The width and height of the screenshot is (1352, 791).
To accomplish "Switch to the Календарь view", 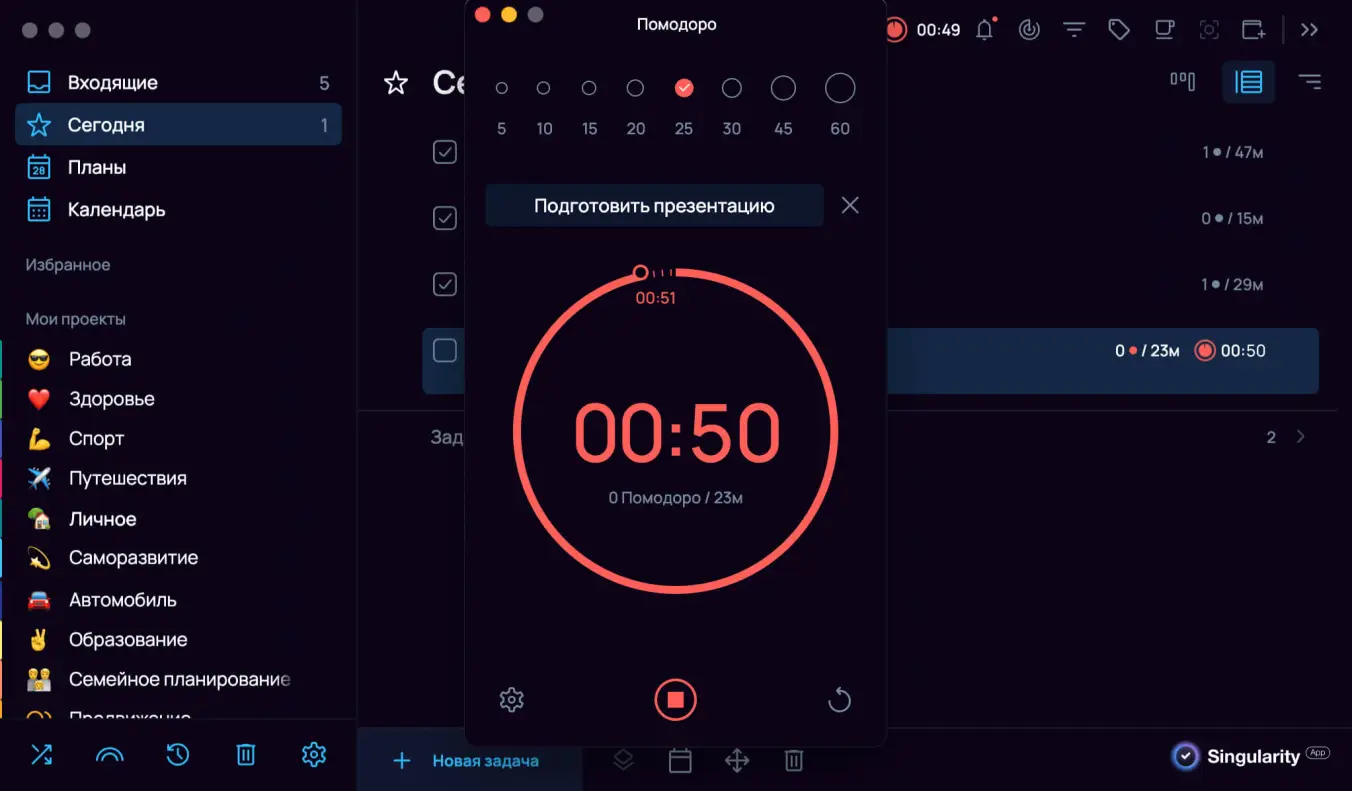I will tap(116, 210).
